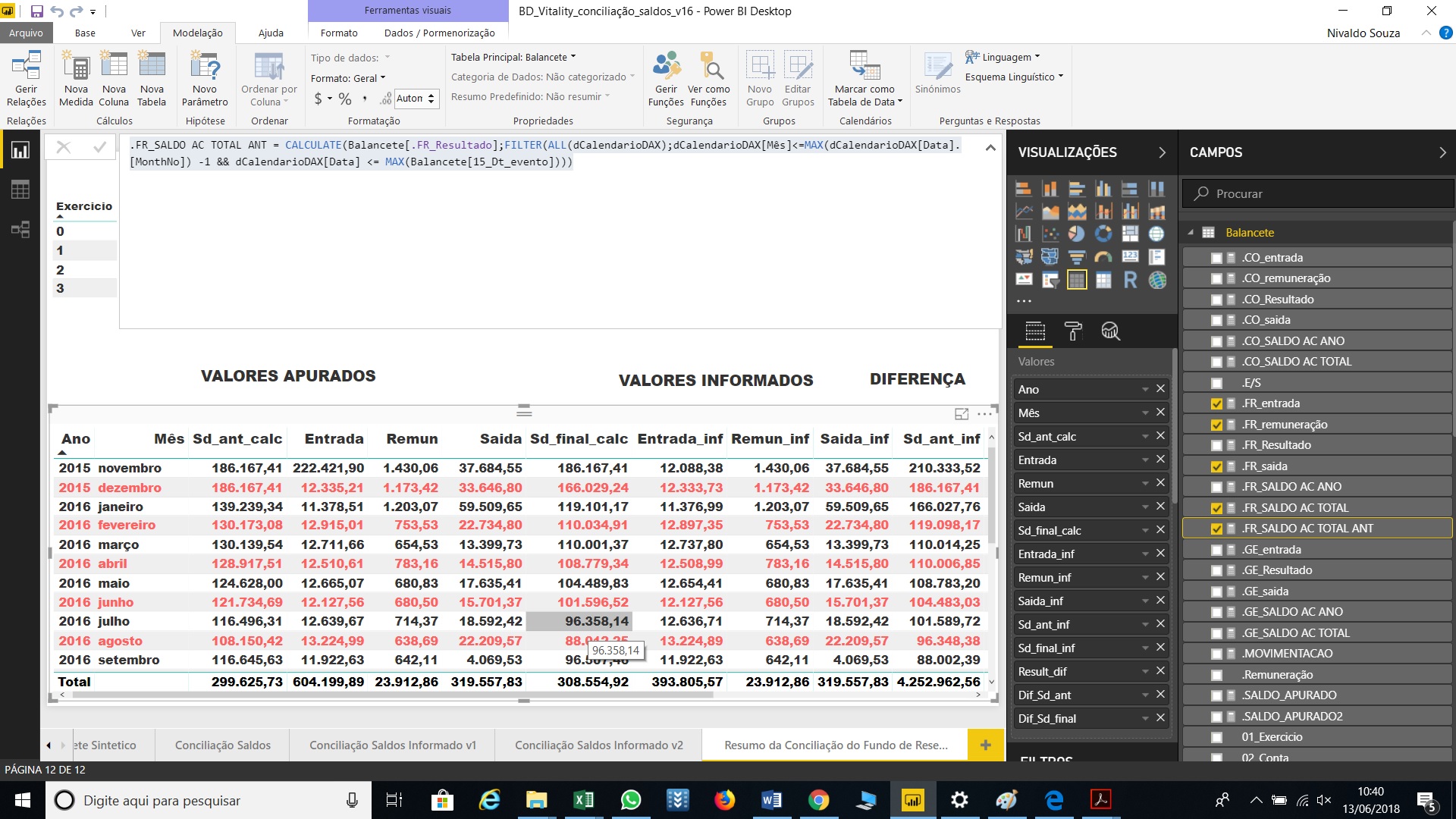Open Excel from the Windows taskbar
The width and height of the screenshot is (1456, 819).
click(x=584, y=800)
